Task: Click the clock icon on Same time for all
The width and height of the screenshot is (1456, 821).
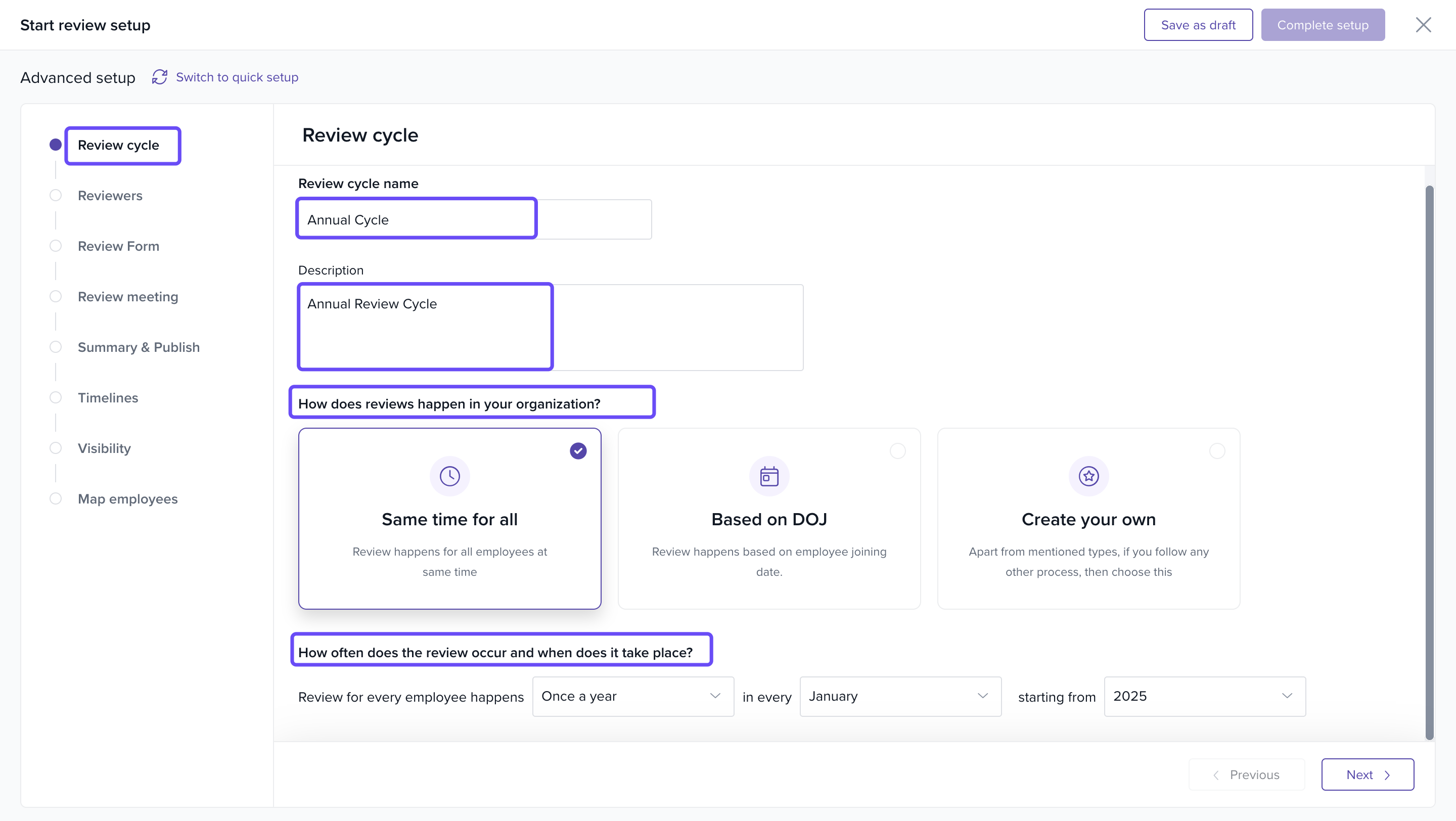Action: coord(449,476)
